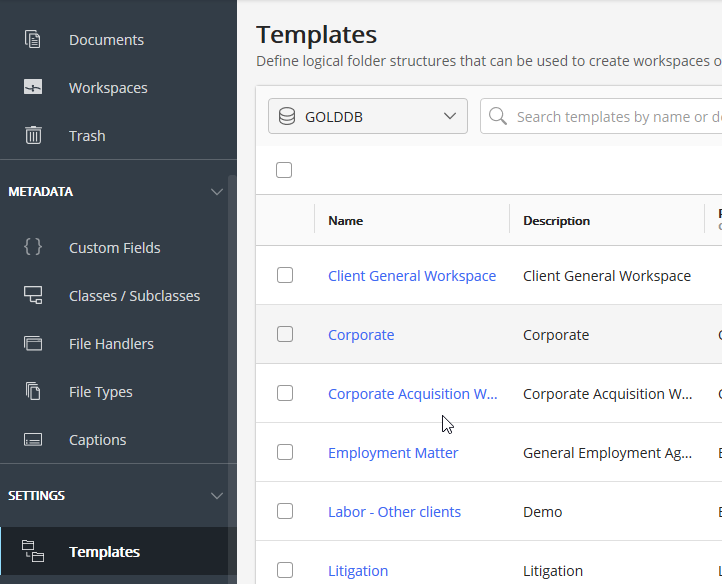Click the Classes / Subclasses icon
The image size is (722, 584).
[x=33, y=296]
